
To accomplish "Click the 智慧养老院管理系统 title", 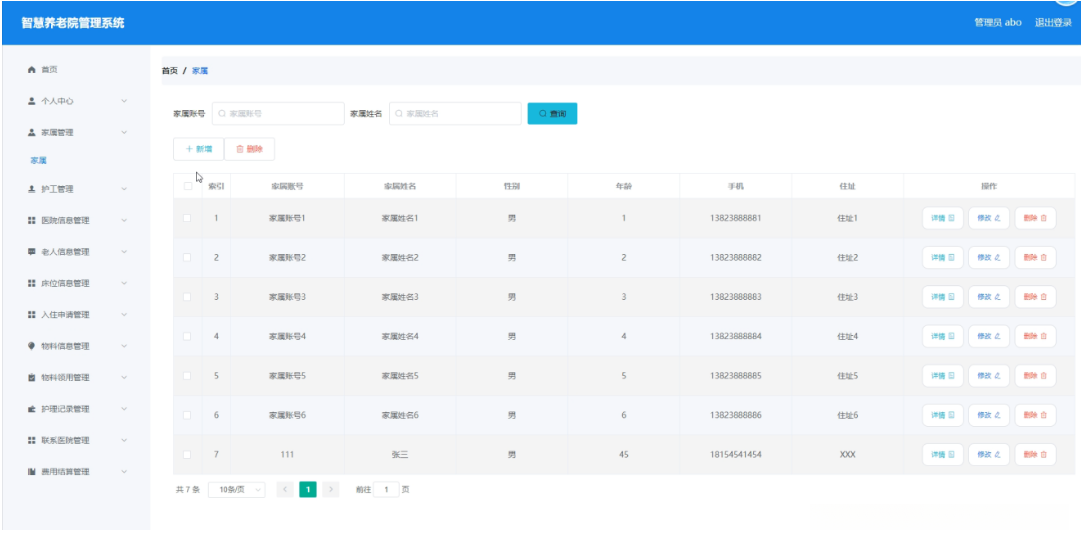I will [73, 23].
